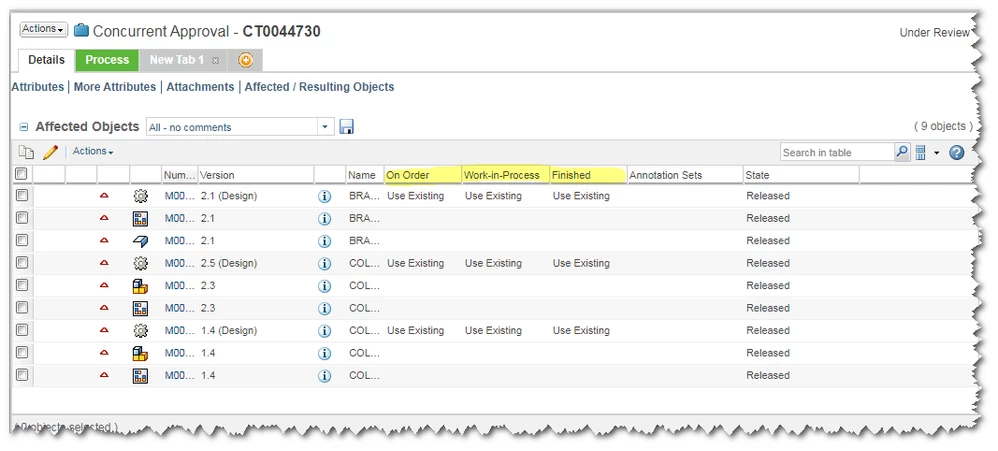The image size is (998, 451).
Task: Sort by the Name column header
Action: (x=365, y=175)
